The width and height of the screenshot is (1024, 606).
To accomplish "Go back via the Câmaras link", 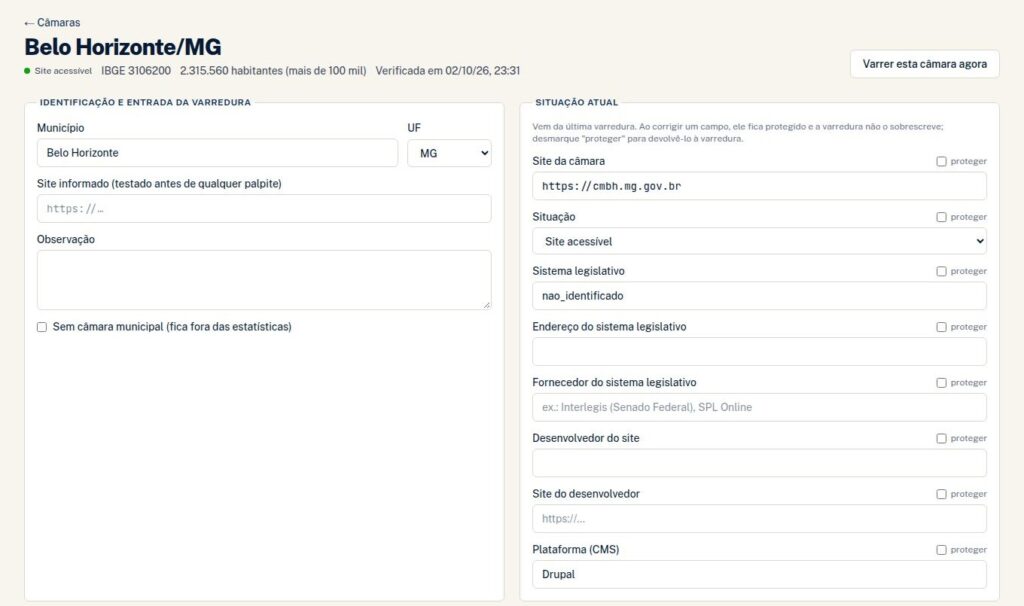I will (52, 22).
